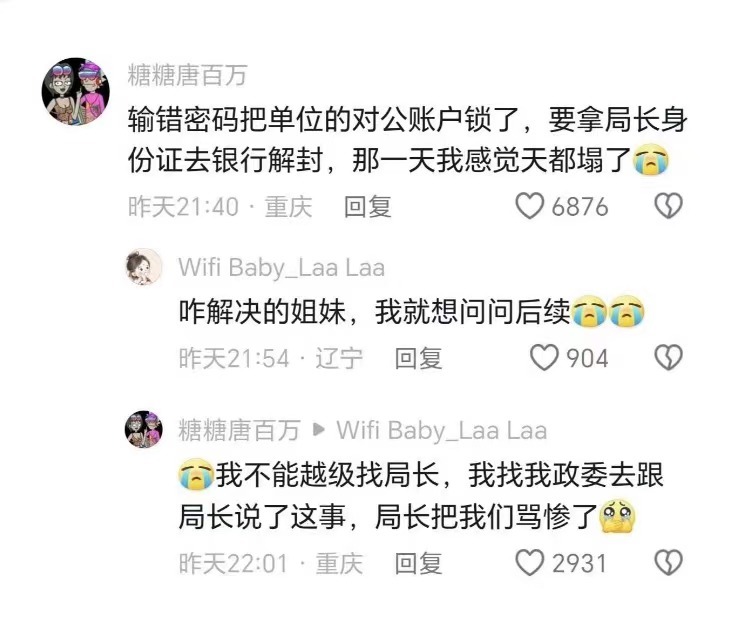Tap small 糖糖唐百万 avatar in reply

click(x=144, y=429)
